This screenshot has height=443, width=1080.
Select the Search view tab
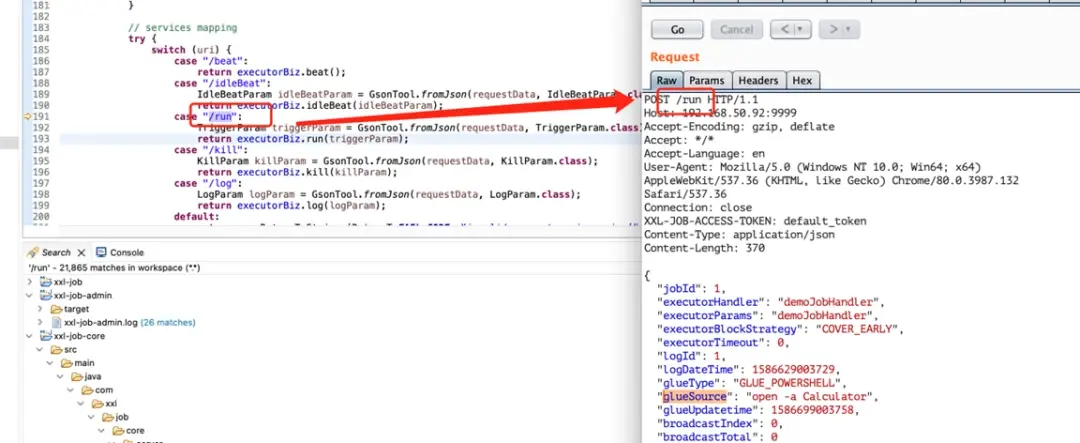tap(56, 252)
